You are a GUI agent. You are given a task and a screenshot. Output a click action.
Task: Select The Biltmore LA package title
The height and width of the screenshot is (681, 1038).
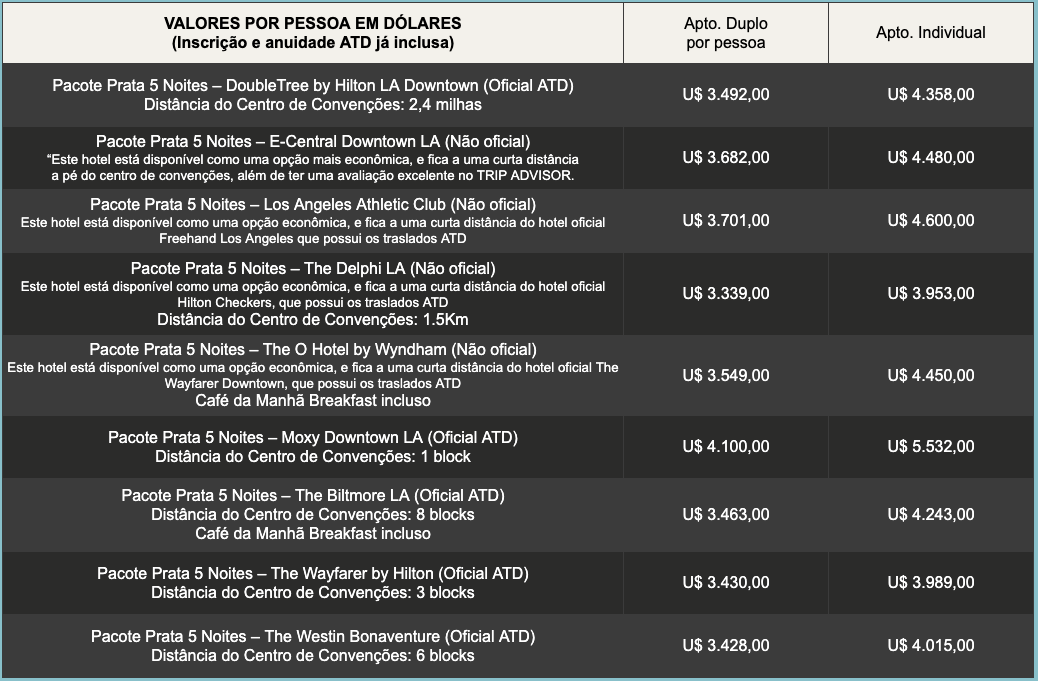(312, 496)
